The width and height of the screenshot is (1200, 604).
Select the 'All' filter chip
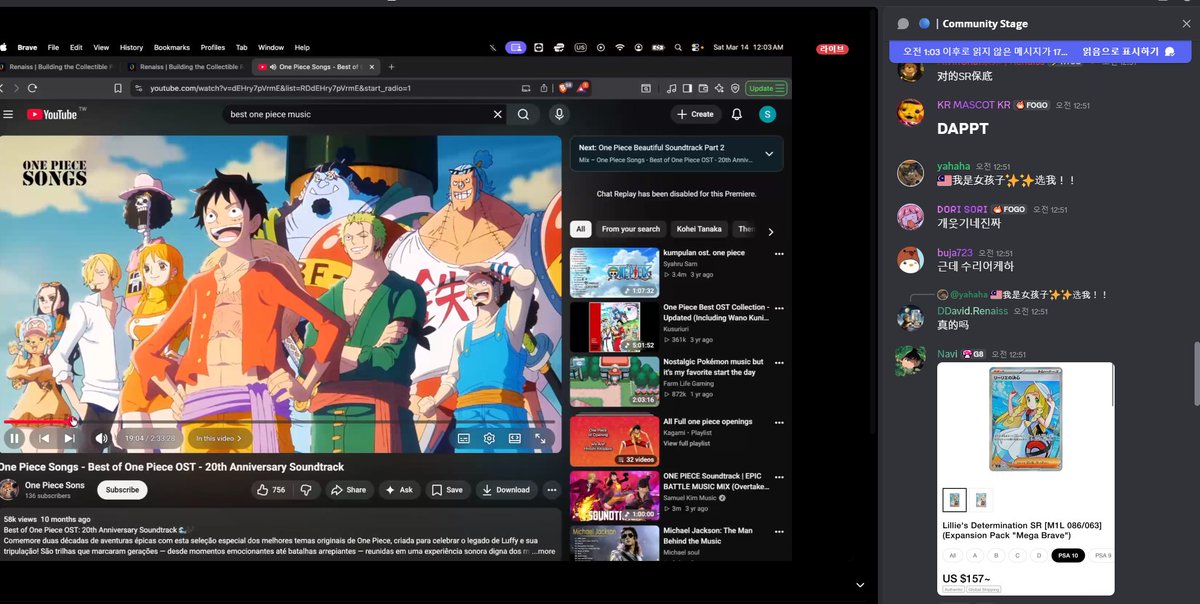coord(581,229)
